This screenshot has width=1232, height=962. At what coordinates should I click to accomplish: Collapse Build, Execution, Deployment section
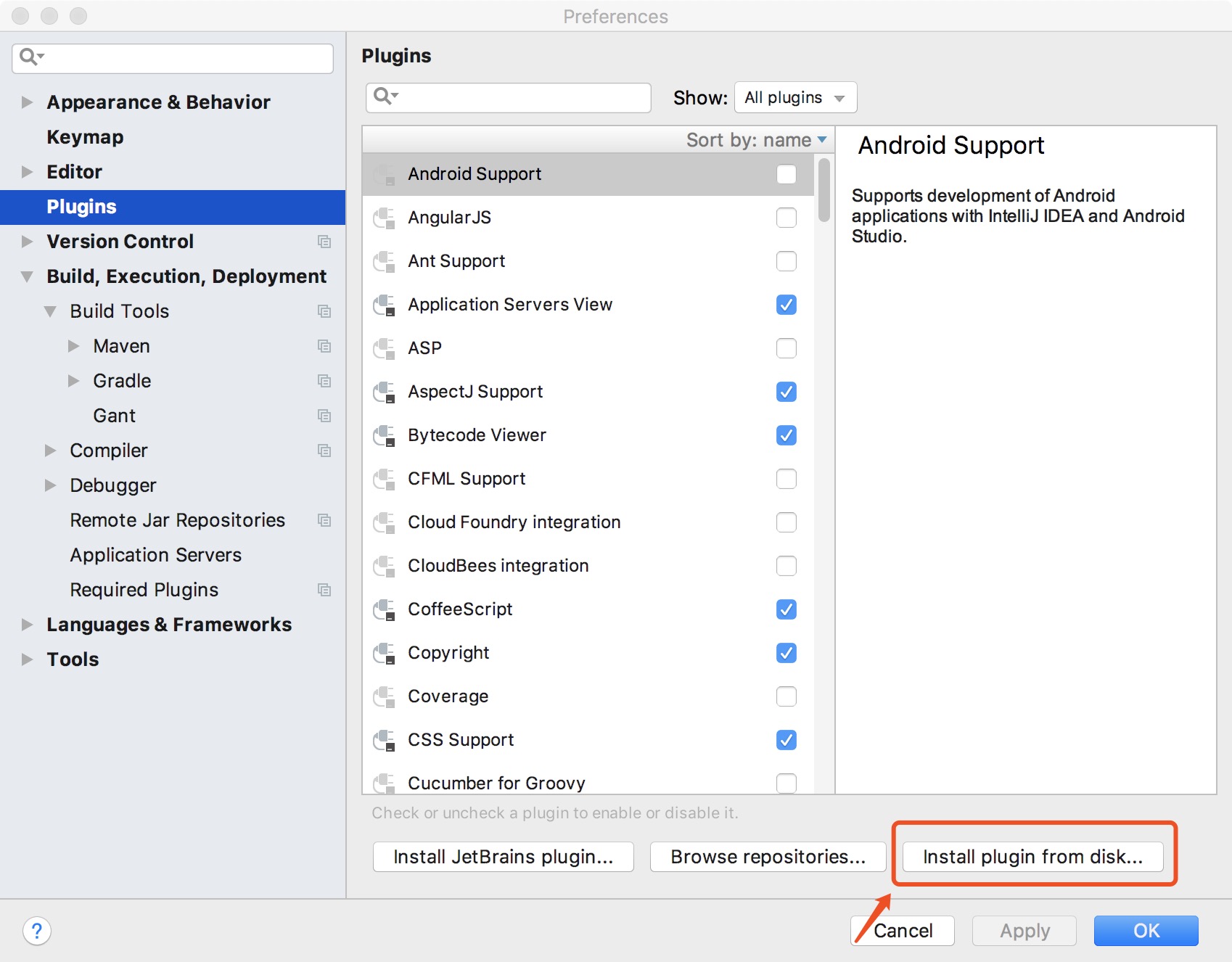click(28, 276)
